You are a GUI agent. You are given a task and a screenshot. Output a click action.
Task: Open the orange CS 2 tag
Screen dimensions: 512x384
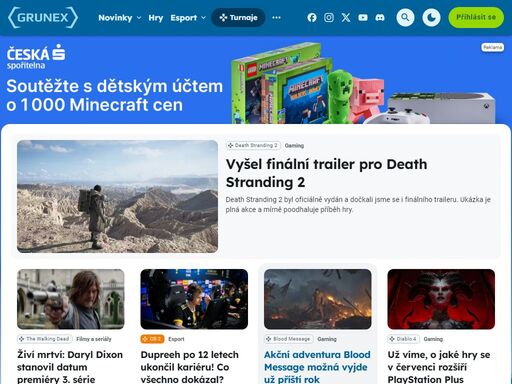152,339
